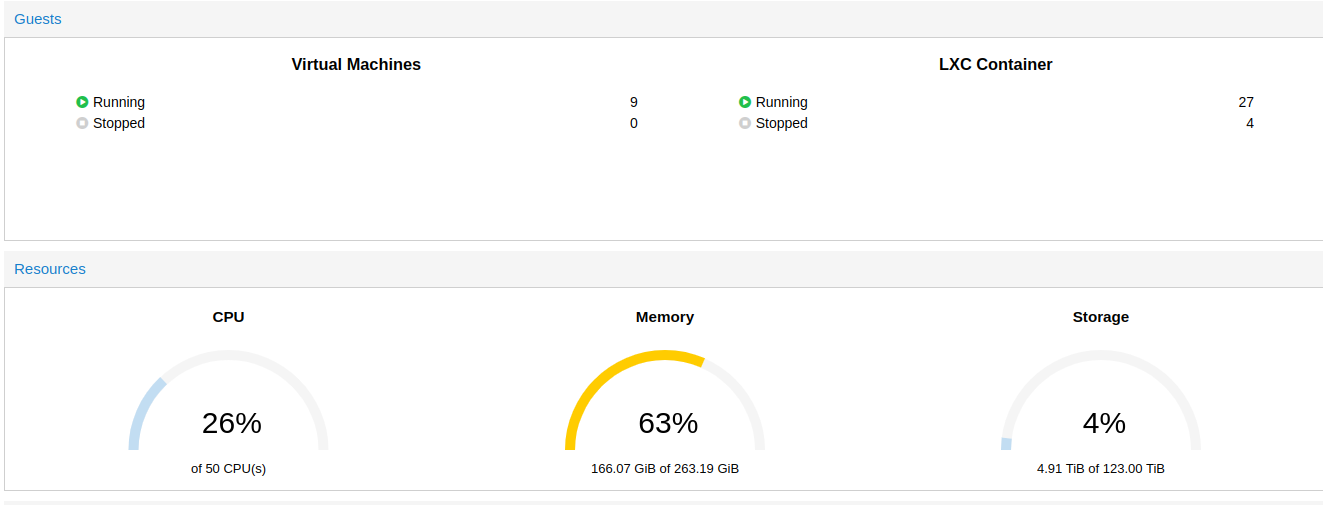The height and width of the screenshot is (505, 1323).
Task: Click the 26% CPU percentage value
Action: click(x=232, y=423)
